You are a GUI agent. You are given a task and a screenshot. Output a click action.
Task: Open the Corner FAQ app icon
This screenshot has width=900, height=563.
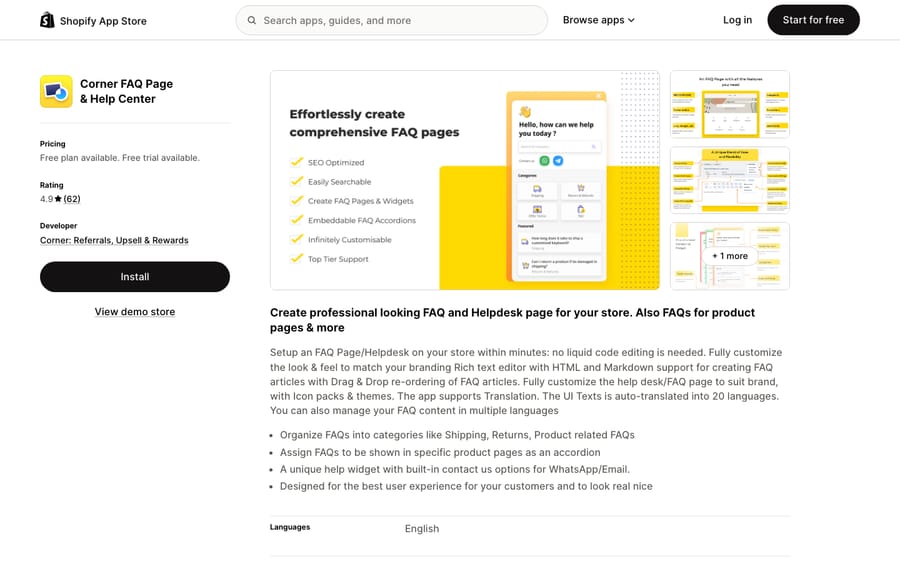(56, 91)
